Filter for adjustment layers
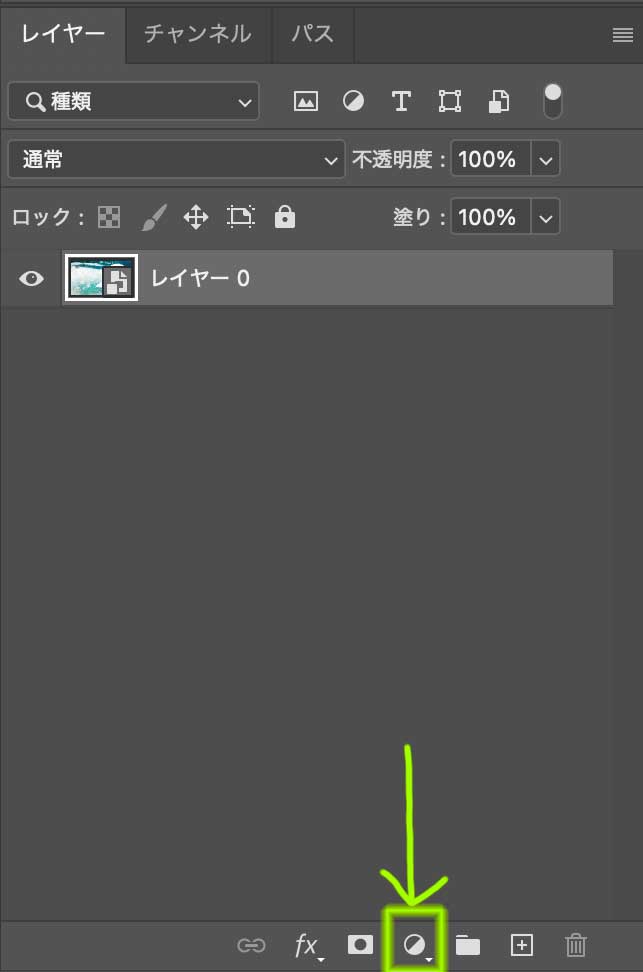This screenshot has width=643, height=972. click(353, 100)
